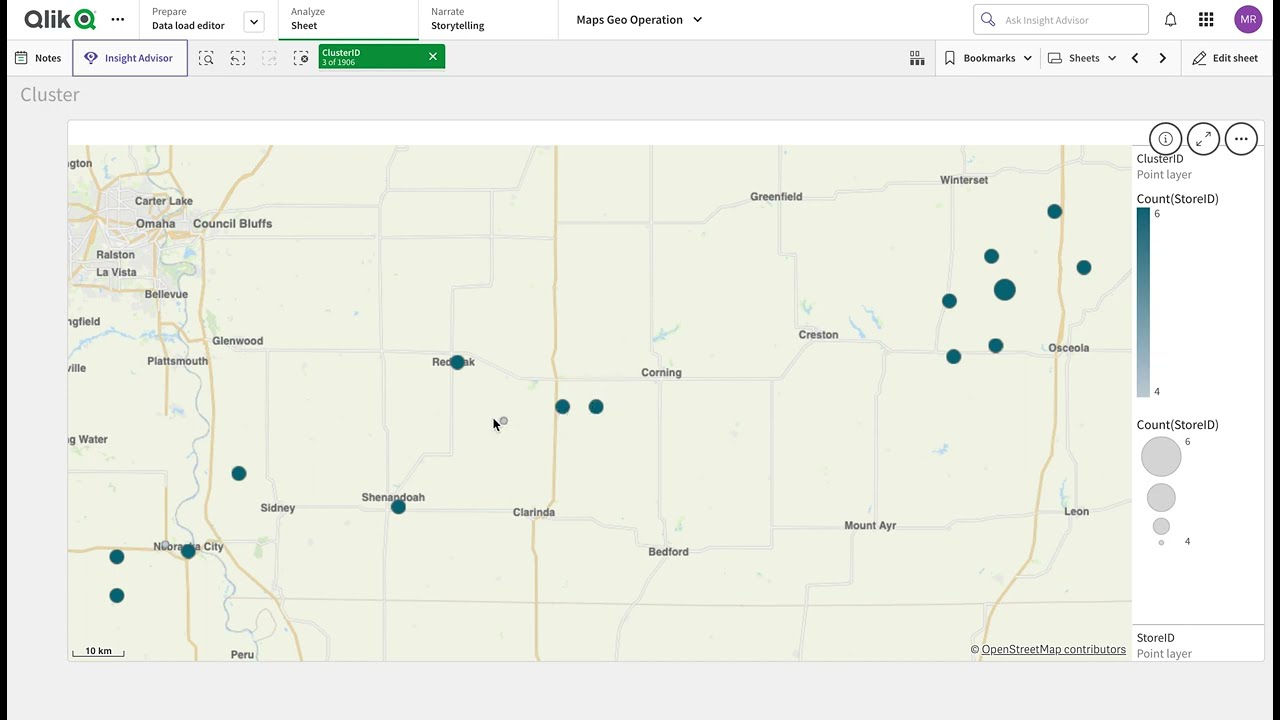Click the Count(StoreID) color gradient legend
The width and height of the screenshot is (1280, 720).
[x=1143, y=302]
